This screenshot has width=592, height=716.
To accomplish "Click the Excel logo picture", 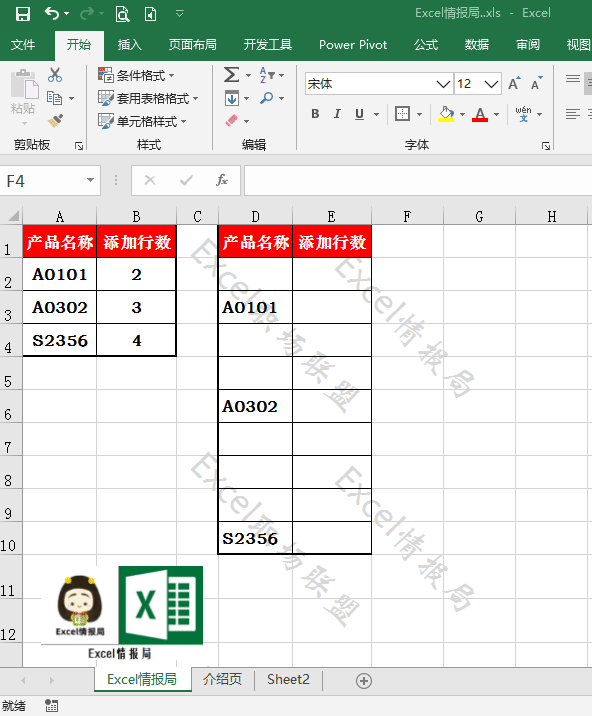I will click(x=161, y=605).
